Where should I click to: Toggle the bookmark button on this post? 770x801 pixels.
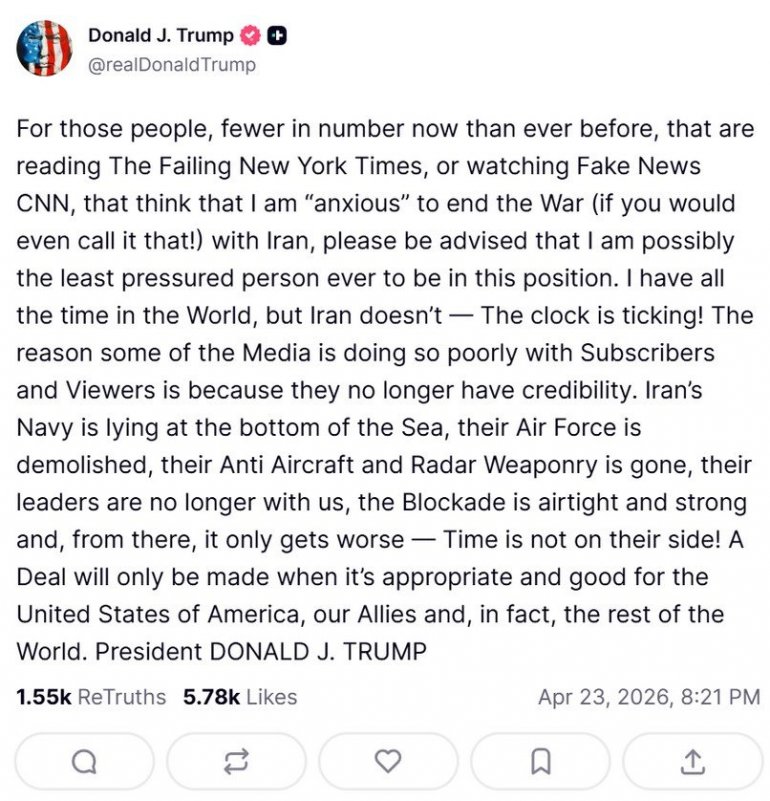pyautogui.click(x=540, y=762)
